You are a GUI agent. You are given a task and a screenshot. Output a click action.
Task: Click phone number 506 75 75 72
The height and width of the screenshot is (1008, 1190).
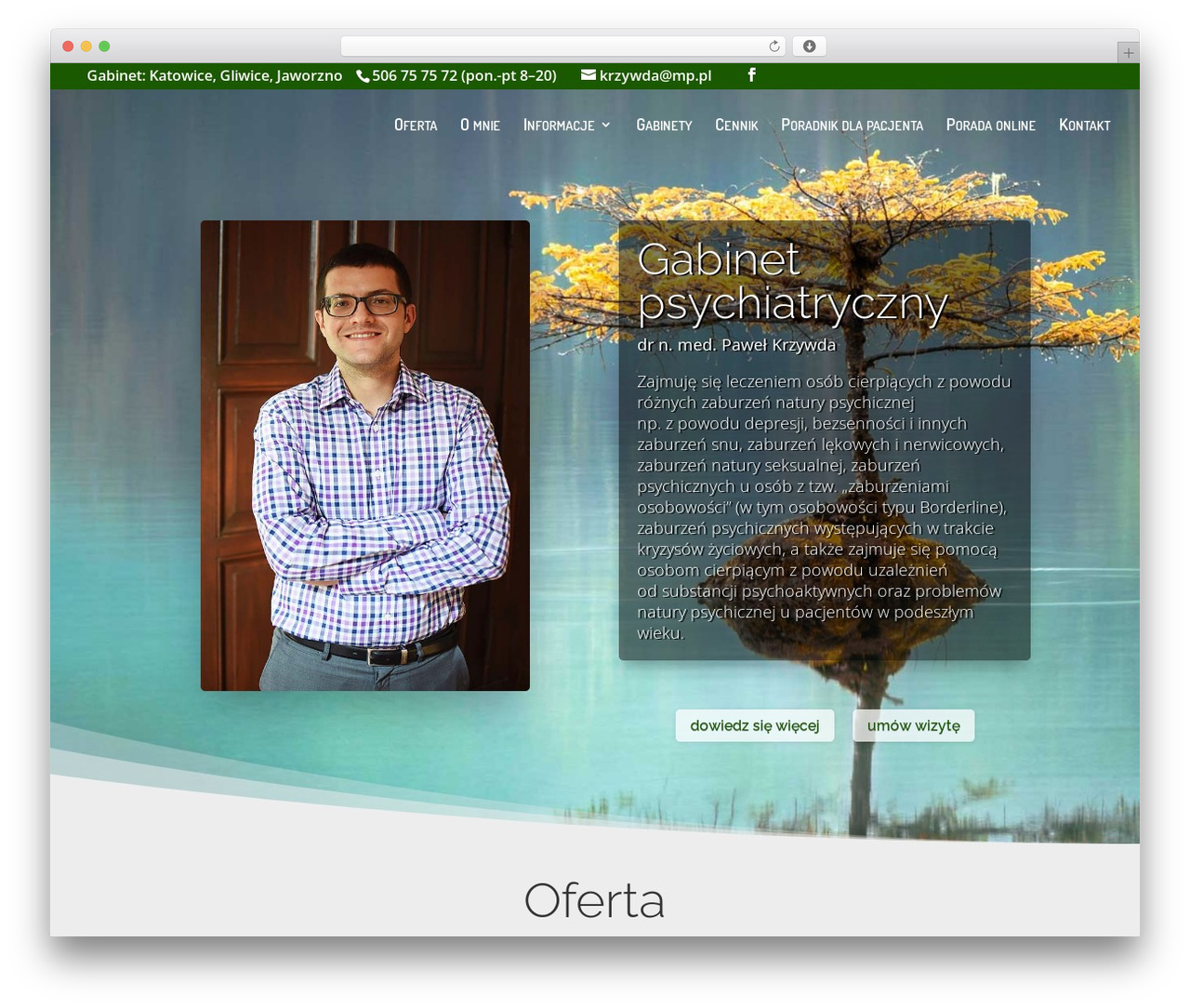415,75
